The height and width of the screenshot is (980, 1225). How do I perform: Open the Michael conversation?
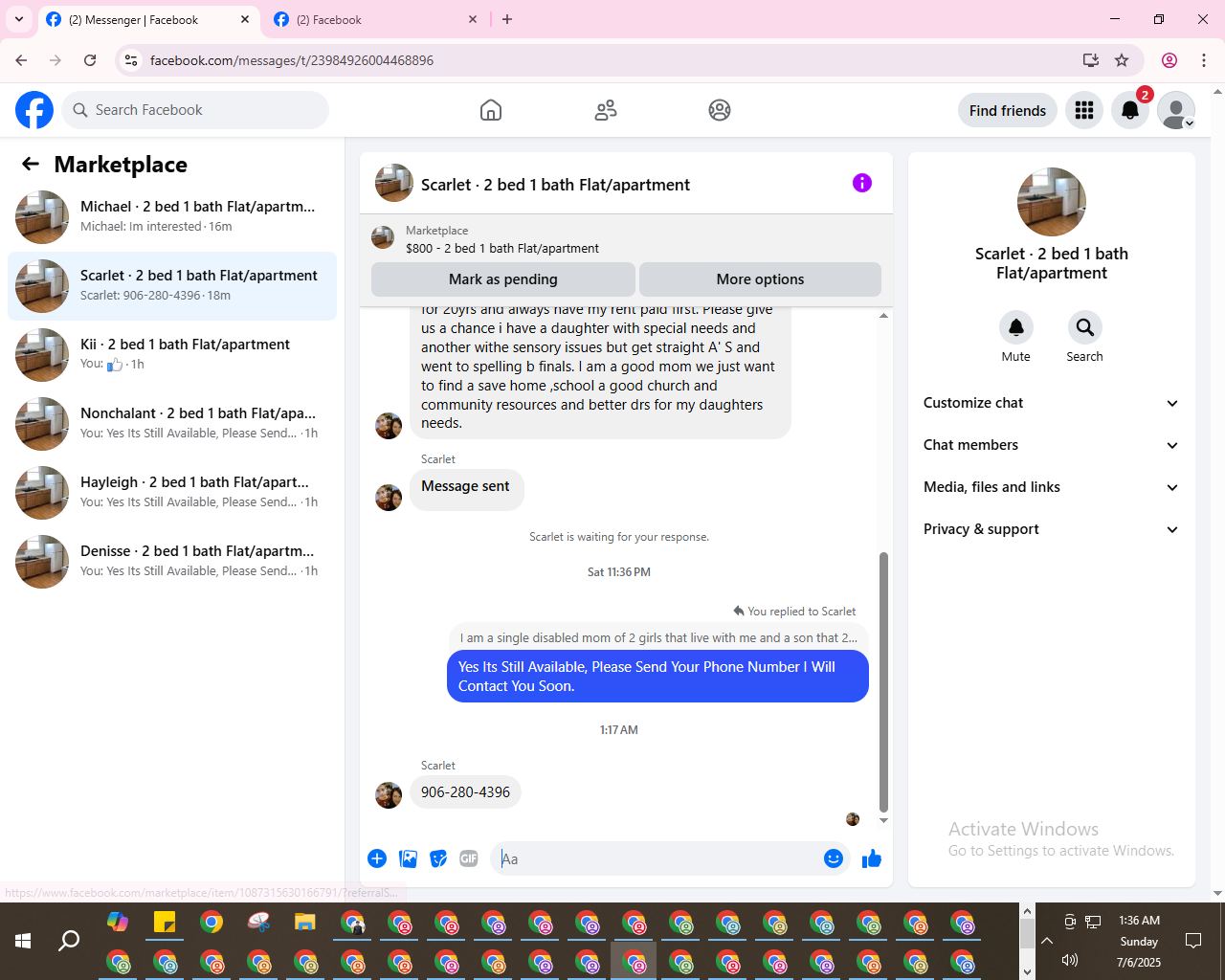pos(172,217)
